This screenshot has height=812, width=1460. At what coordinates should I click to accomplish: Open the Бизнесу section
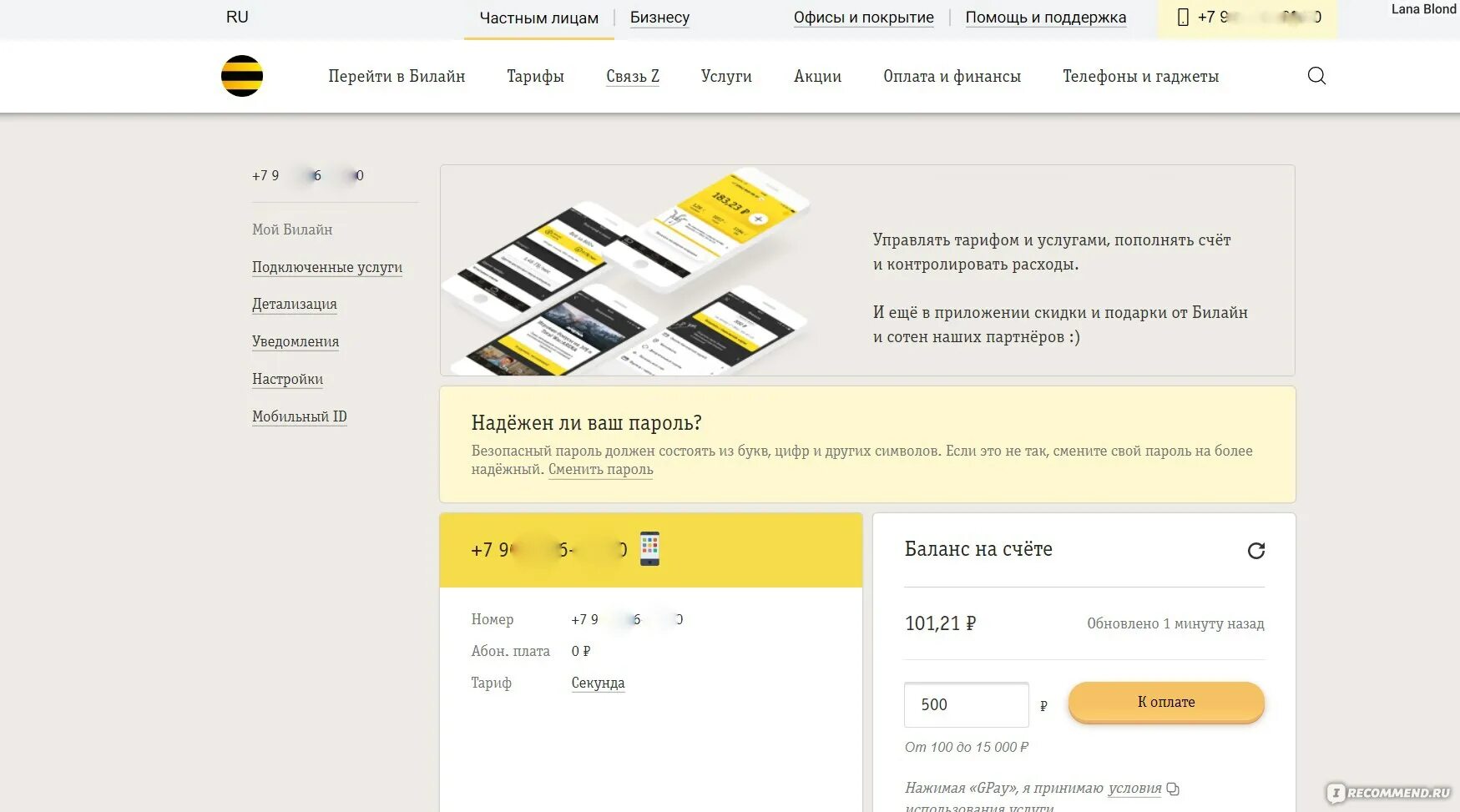coord(659,18)
